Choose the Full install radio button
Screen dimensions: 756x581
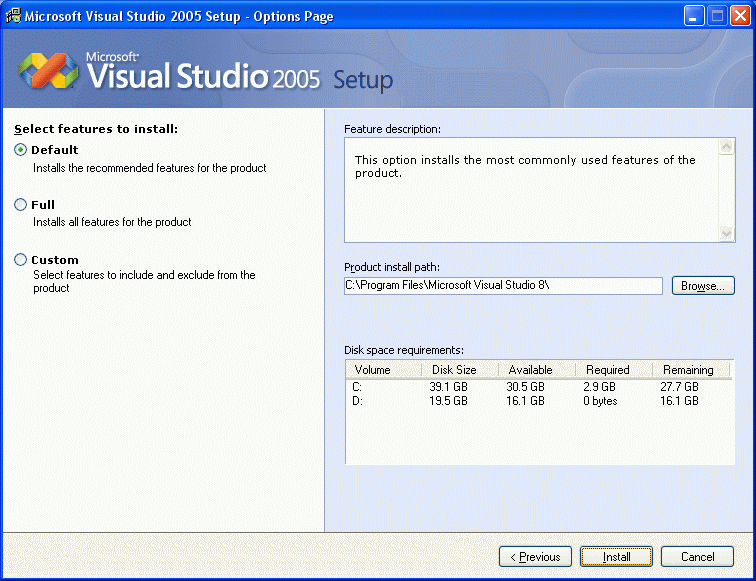[21, 205]
